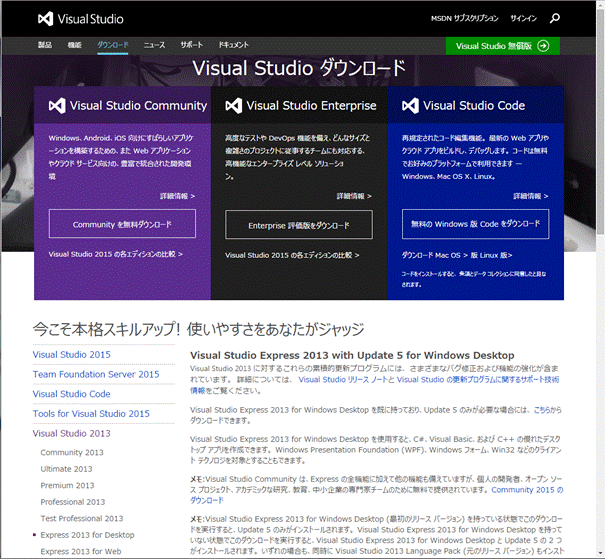This screenshot has width=605, height=559.
Task: Open Visual Studio リリース ノート link
Action: (x=343, y=380)
